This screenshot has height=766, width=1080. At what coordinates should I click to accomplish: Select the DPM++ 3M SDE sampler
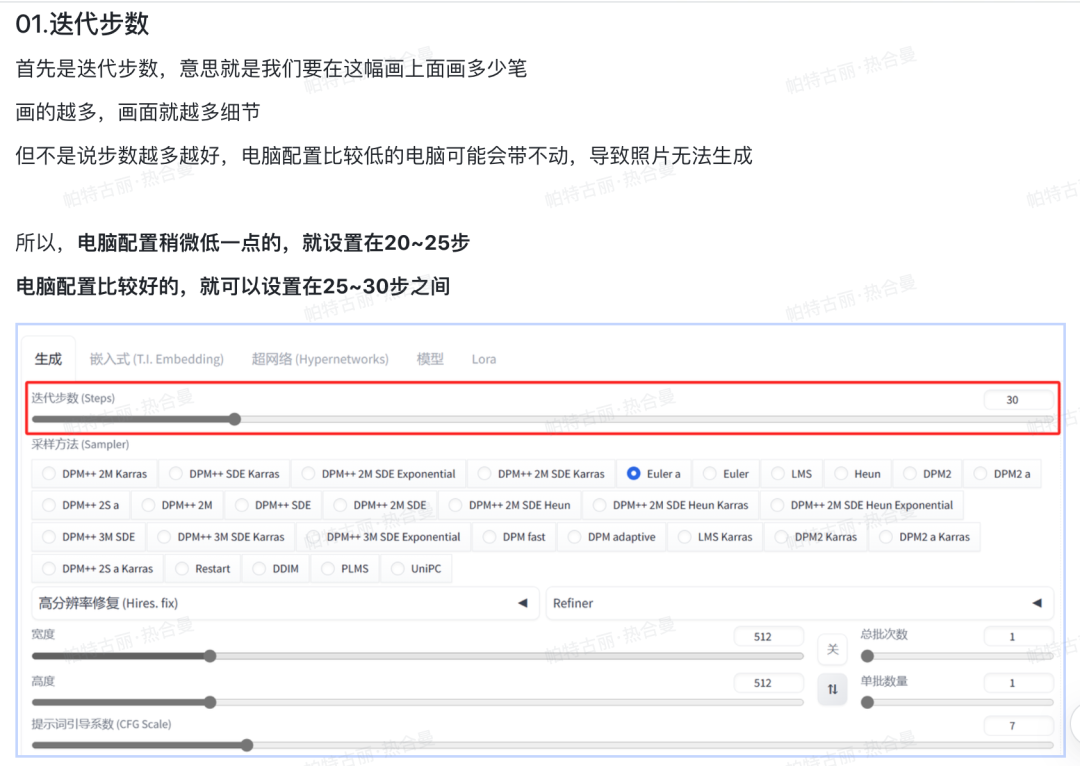pyautogui.click(x=89, y=537)
